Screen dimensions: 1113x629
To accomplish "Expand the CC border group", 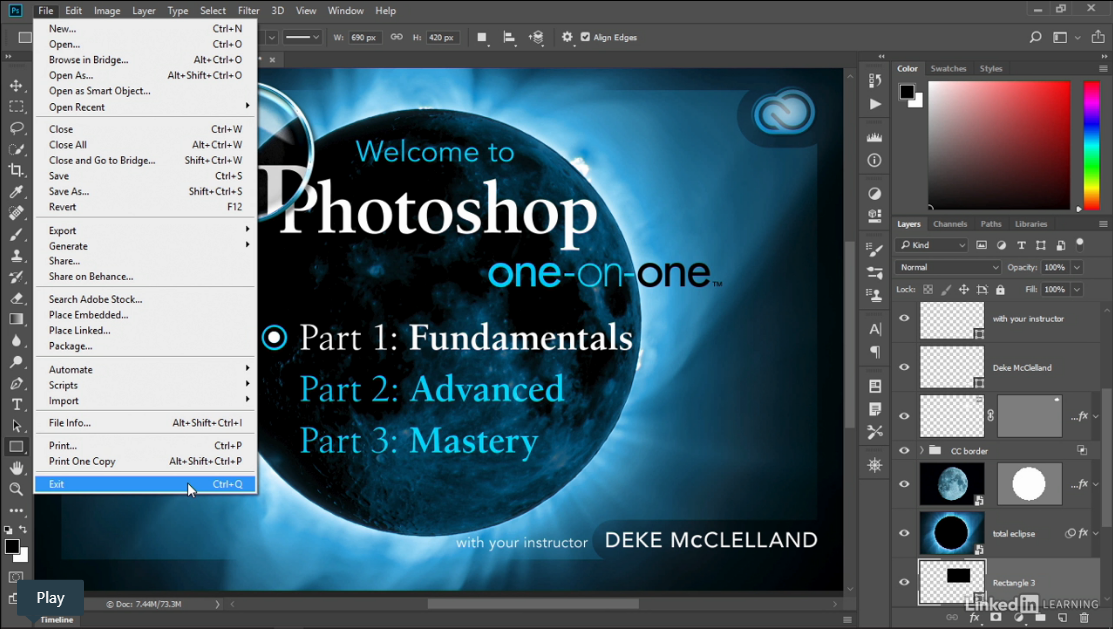I will pyautogui.click(x=921, y=450).
